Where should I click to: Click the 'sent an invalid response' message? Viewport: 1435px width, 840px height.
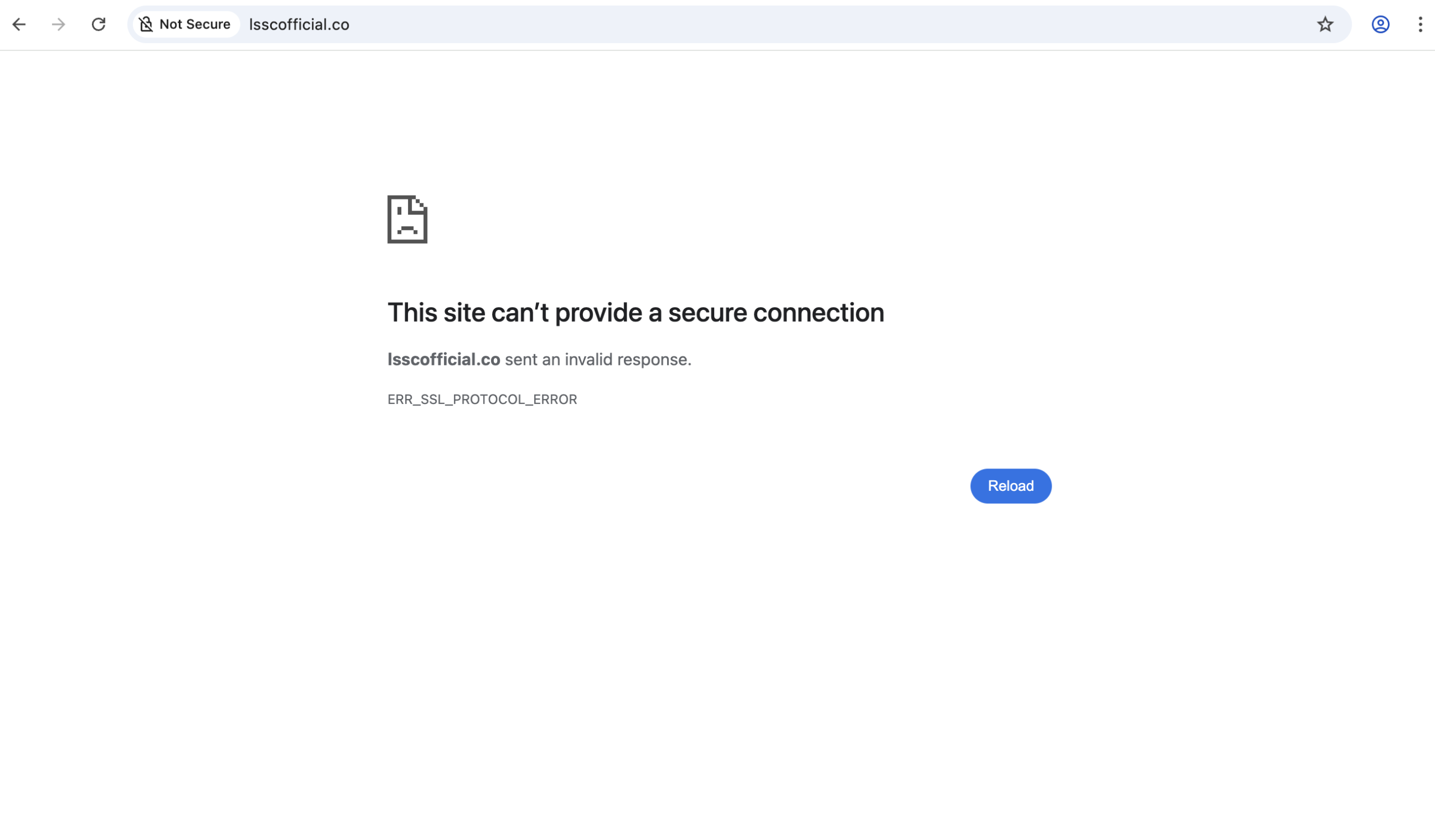[598, 359]
